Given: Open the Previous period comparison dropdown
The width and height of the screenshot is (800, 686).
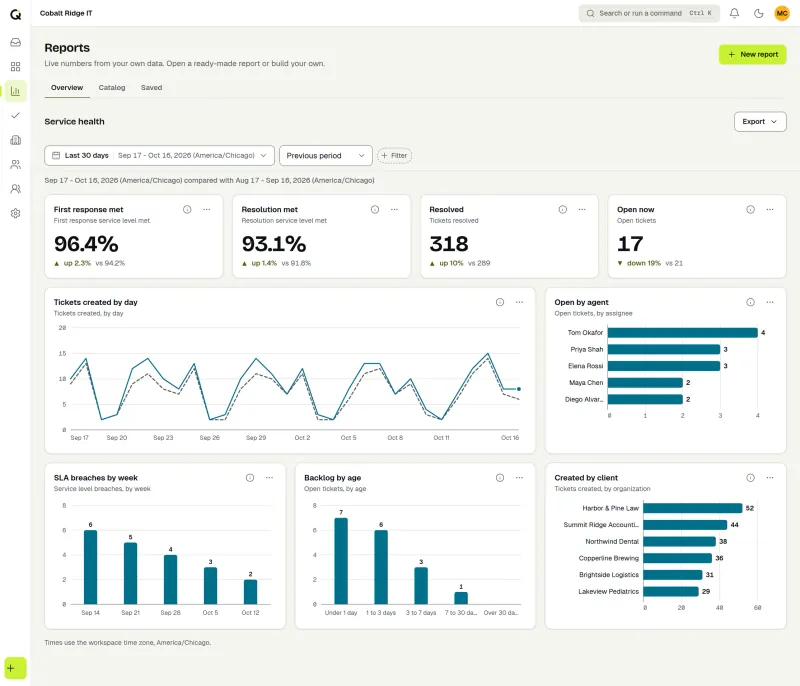Looking at the screenshot, I should [326, 156].
